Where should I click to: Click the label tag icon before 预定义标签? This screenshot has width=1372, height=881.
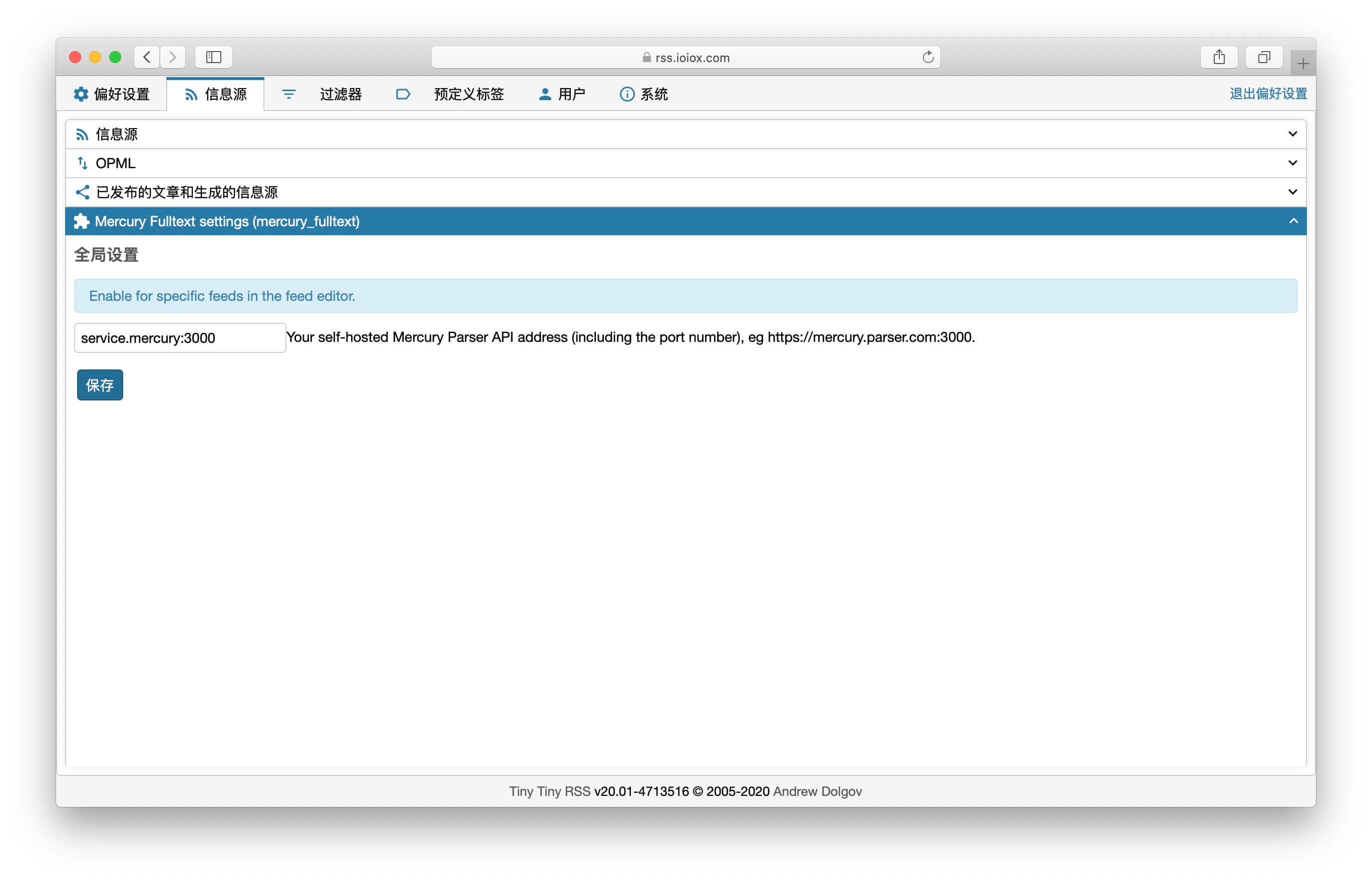403,94
